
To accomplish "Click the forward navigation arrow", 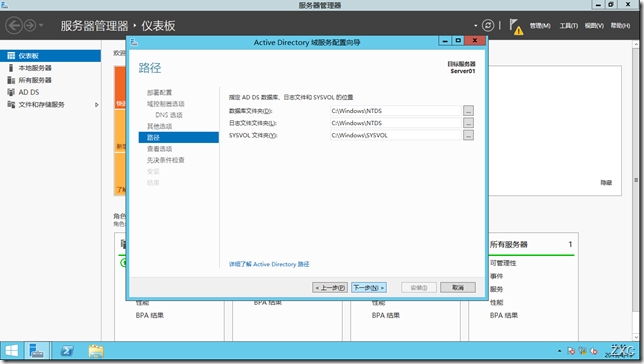I will click(x=30, y=25).
